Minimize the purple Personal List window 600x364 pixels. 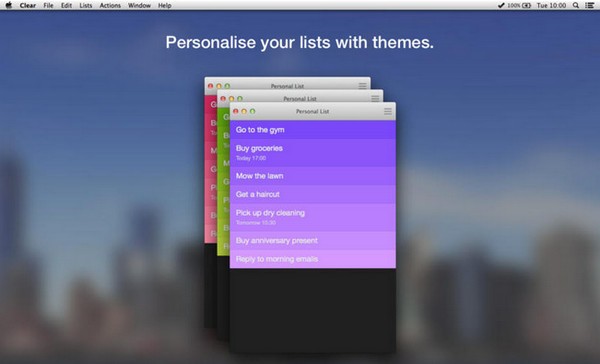[x=244, y=111]
